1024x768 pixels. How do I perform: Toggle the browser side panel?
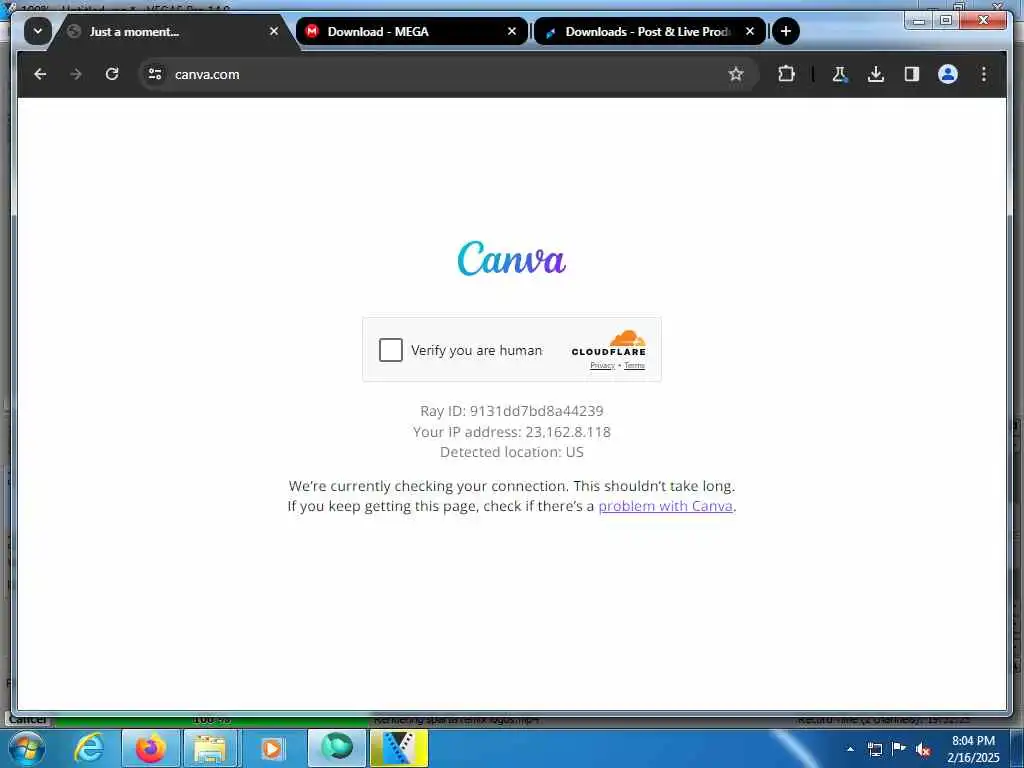pyautogui.click(x=912, y=74)
